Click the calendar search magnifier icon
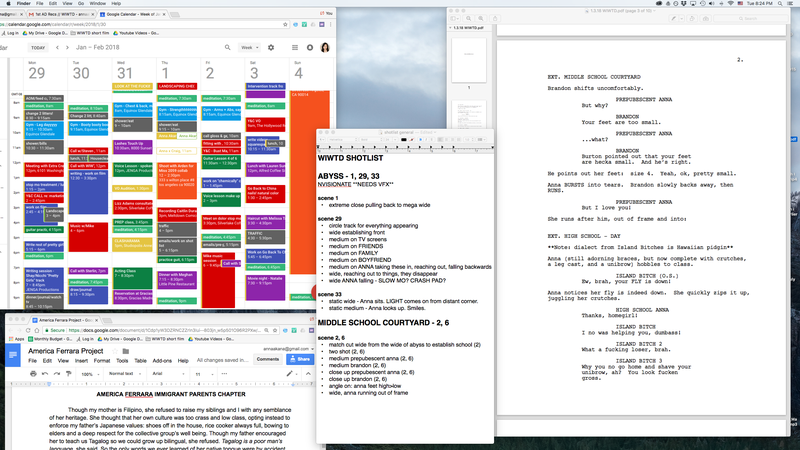The height and width of the screenshot is (450, 800). (x=228, y=47)
